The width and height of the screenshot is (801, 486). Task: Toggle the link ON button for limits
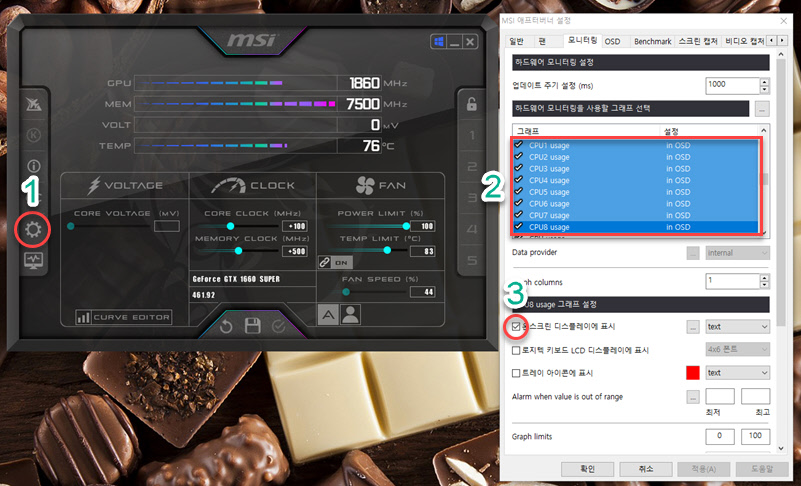(x=335, y=262)
